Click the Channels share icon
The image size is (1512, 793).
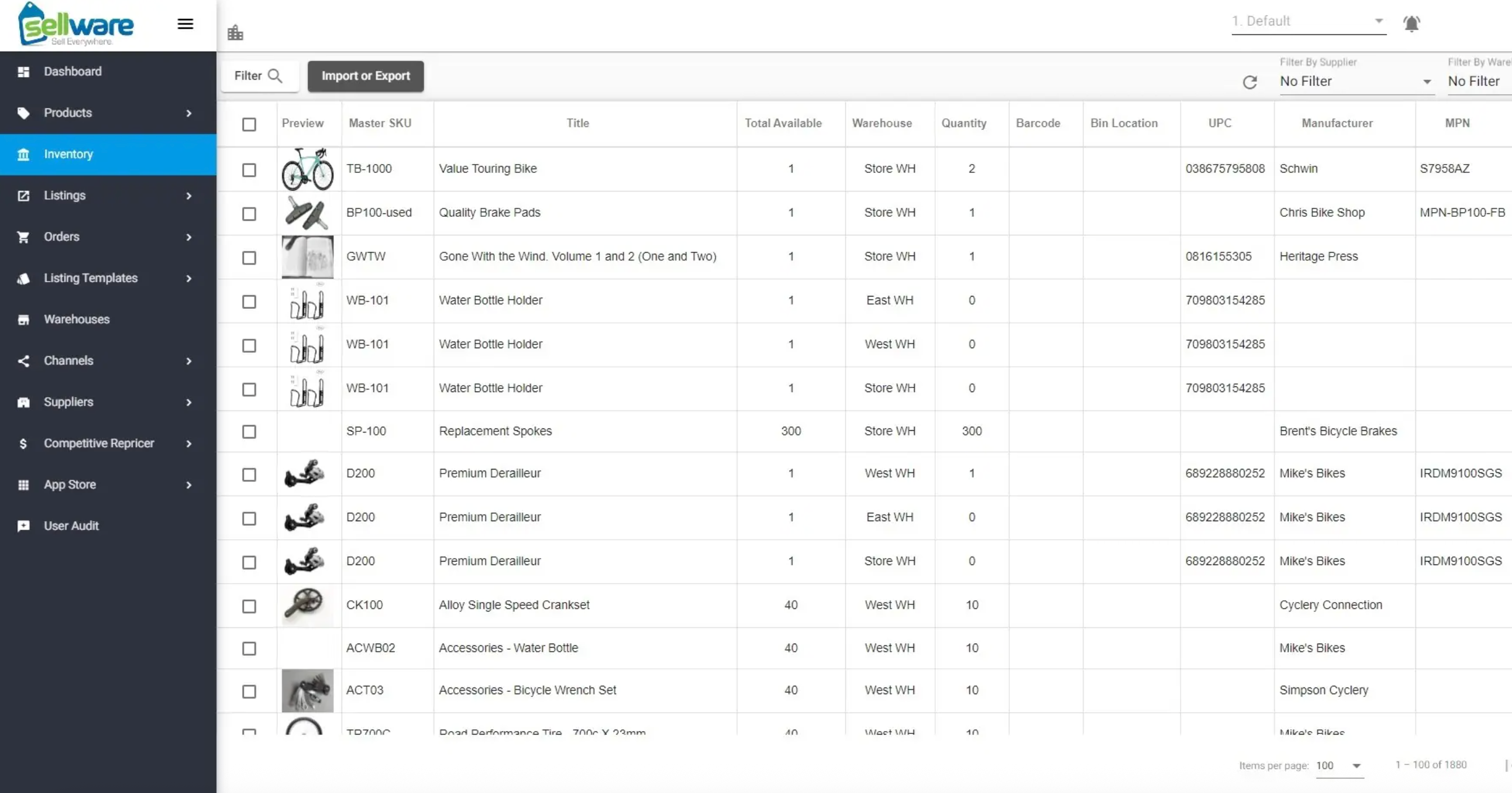click(x=24, y=361)
